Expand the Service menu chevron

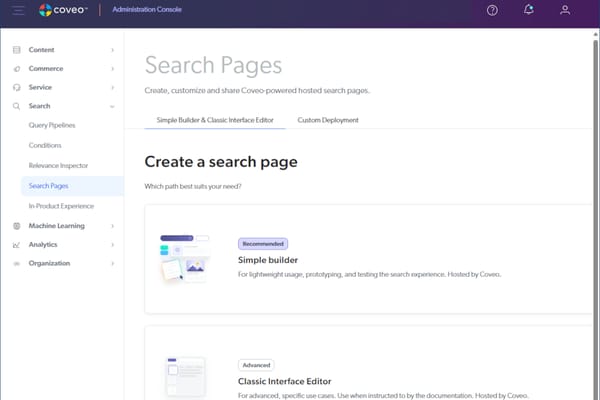[x=112, y=87]
